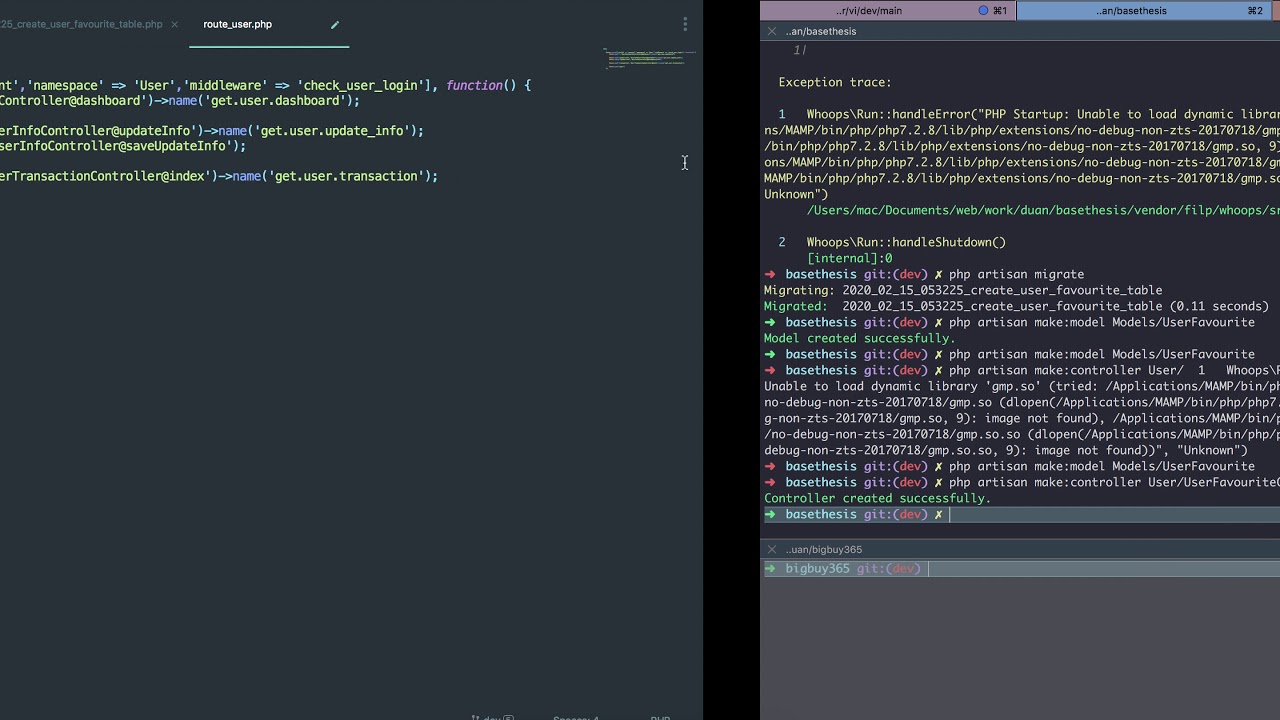The width and height of the screenshot is (1280, 720).
Task: Click 'Model created successfully.' message
Action: [x=860, y=338]
